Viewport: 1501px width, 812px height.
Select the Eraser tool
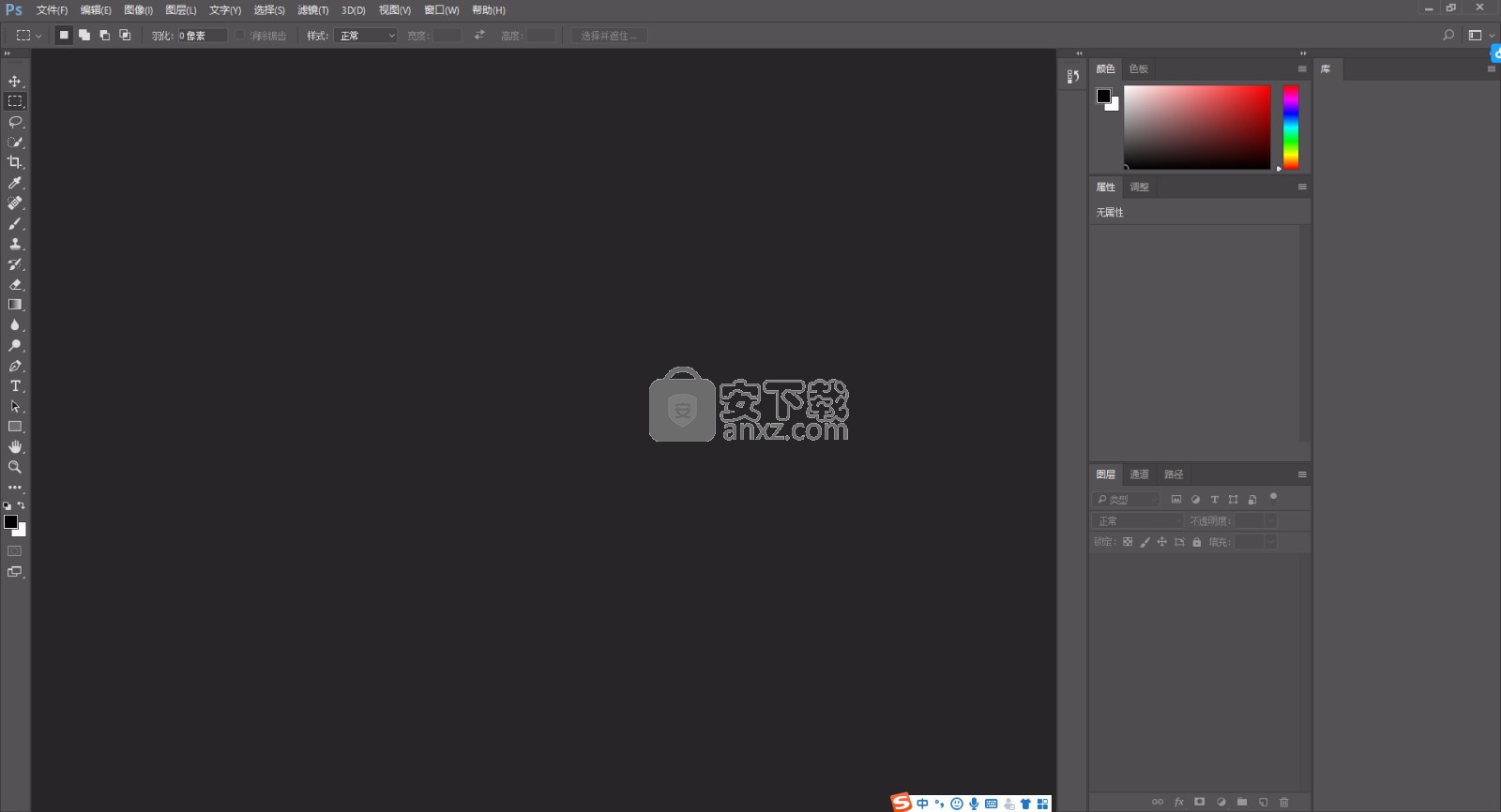pos(15,284)
